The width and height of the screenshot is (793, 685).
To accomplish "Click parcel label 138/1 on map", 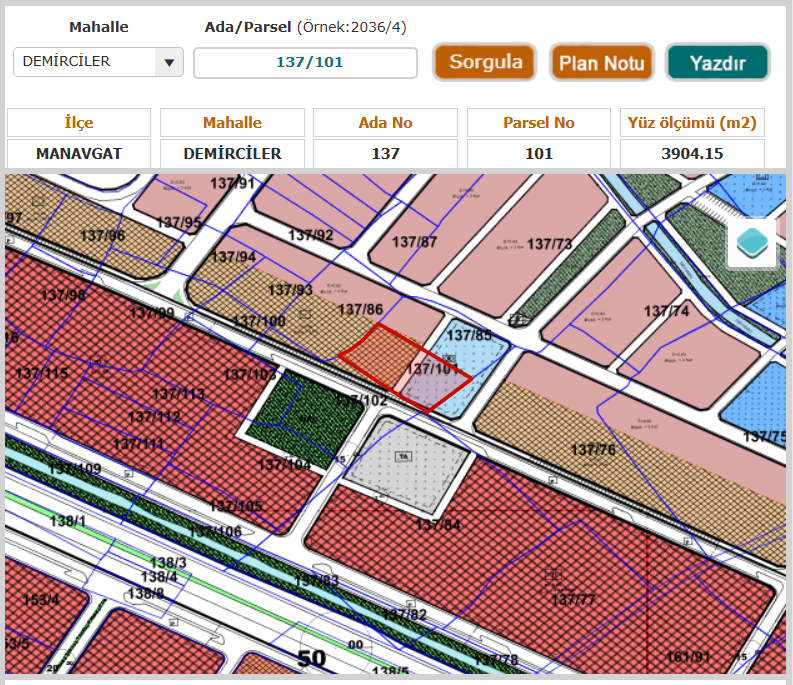I will pos(68,521).
